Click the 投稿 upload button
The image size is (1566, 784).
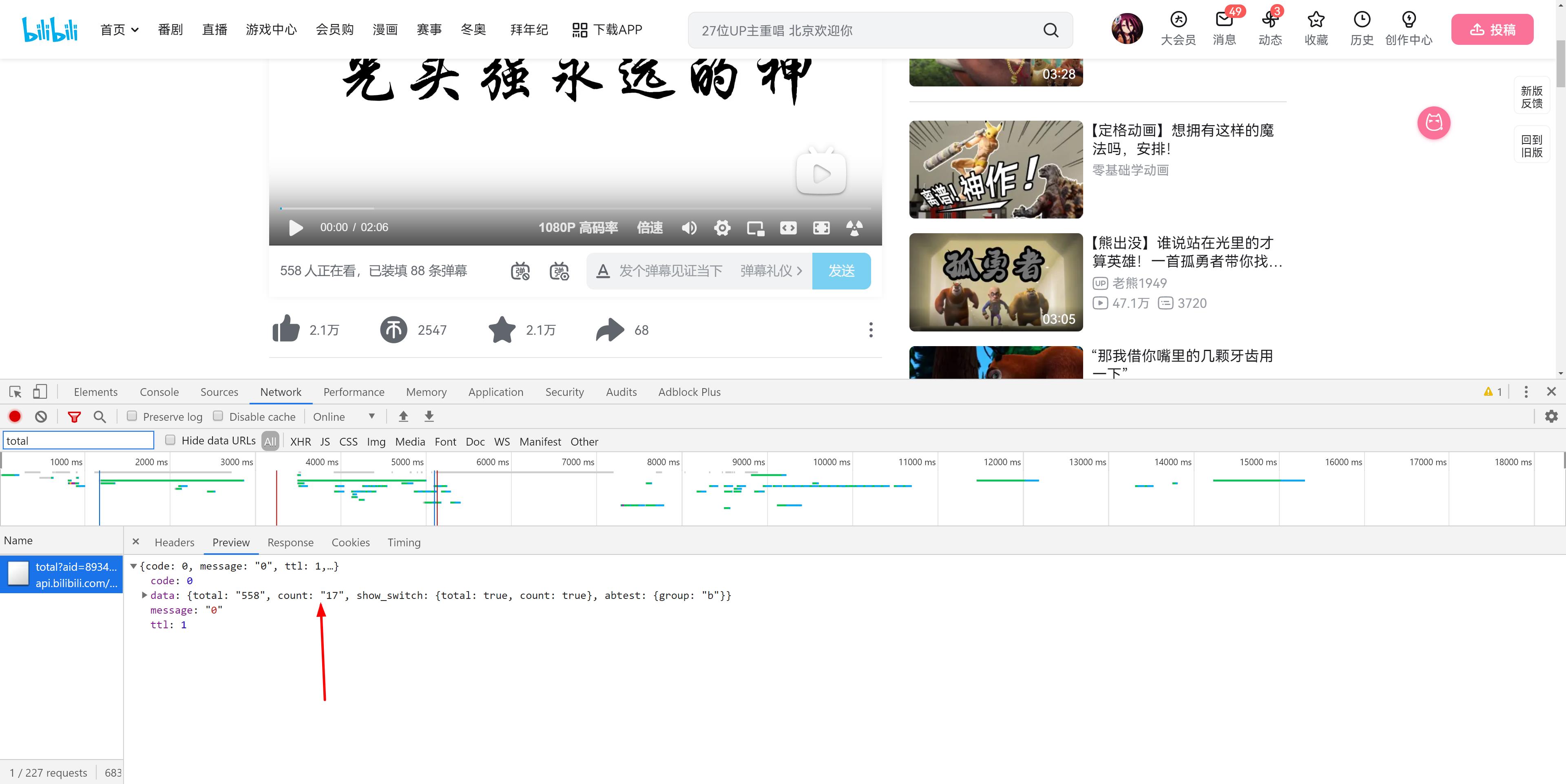tap(1492, 29)
